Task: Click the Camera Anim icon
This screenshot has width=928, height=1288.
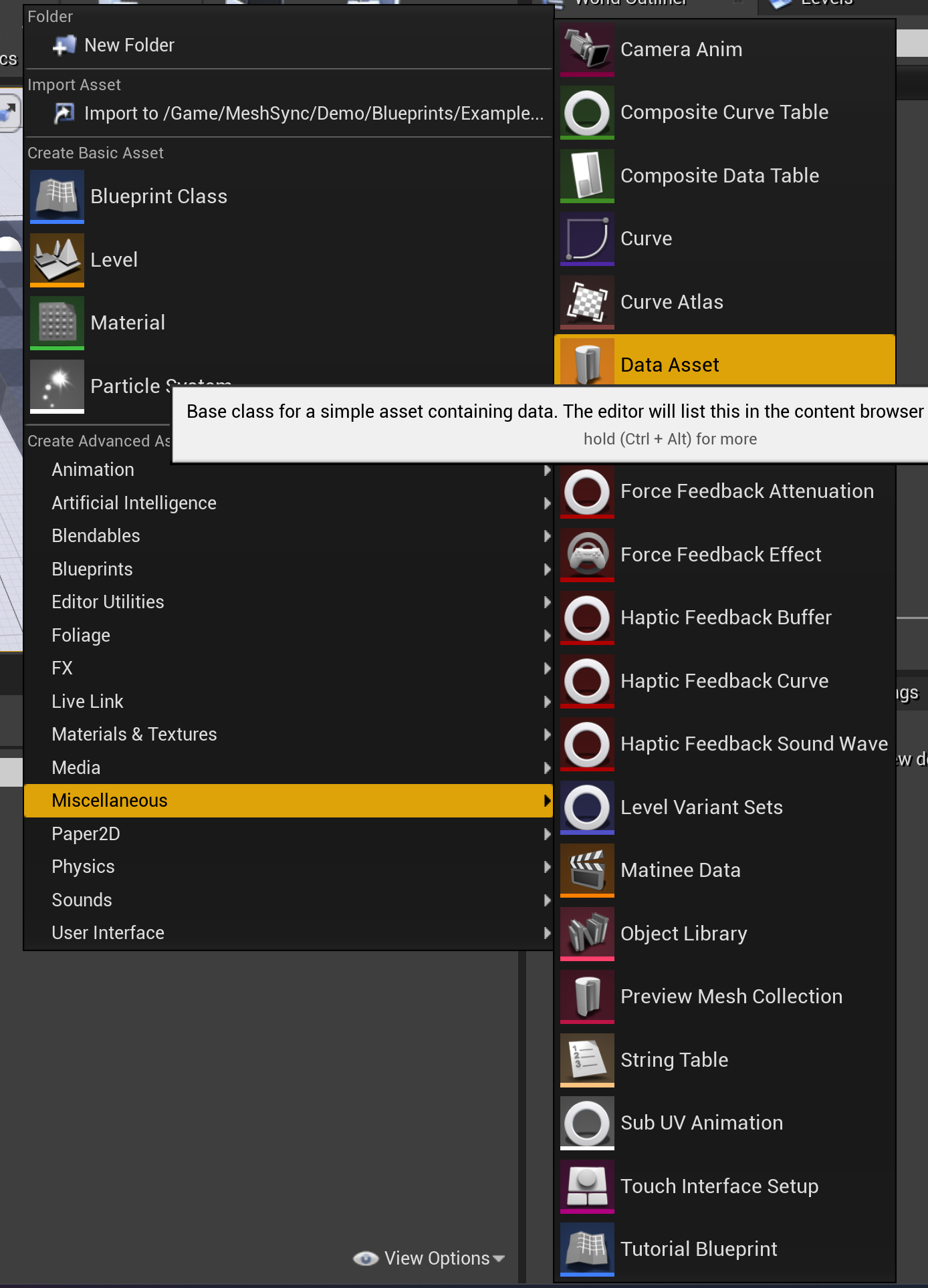Action: pos(587,49)
